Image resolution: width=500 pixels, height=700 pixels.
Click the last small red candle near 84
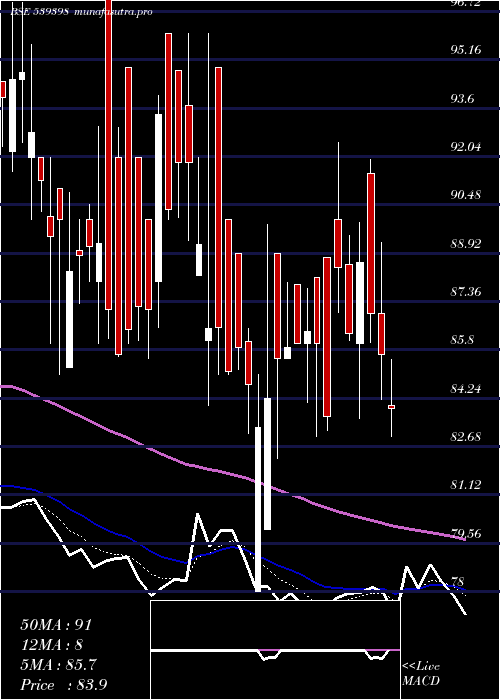(392, 407)
